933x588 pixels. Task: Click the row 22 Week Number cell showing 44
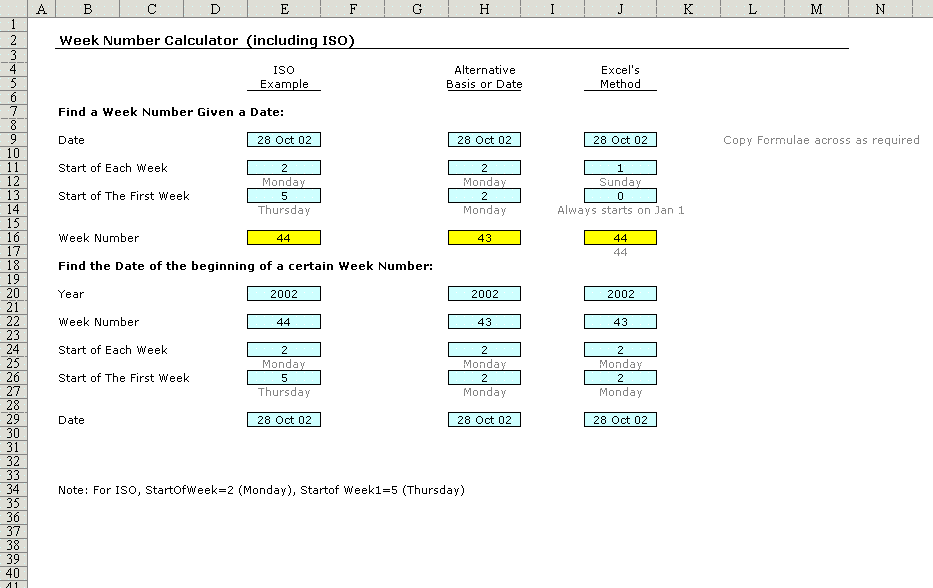click(x=284, y=322)
